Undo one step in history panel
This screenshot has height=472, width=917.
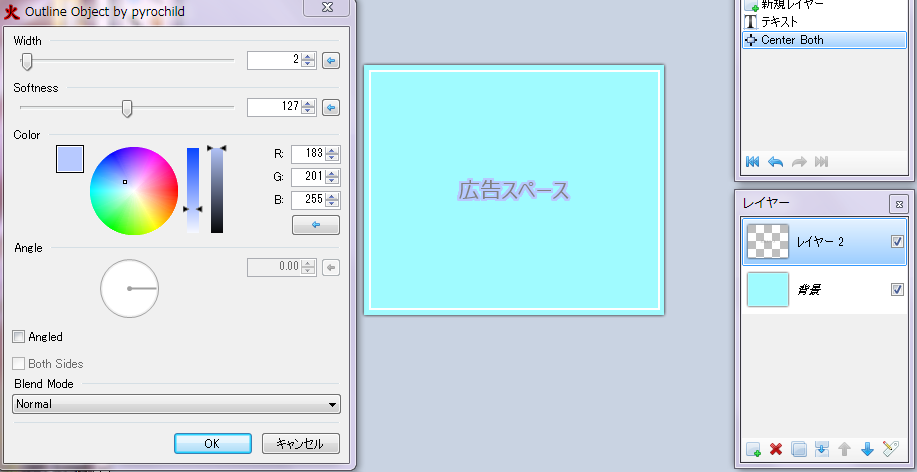point(775,162)
